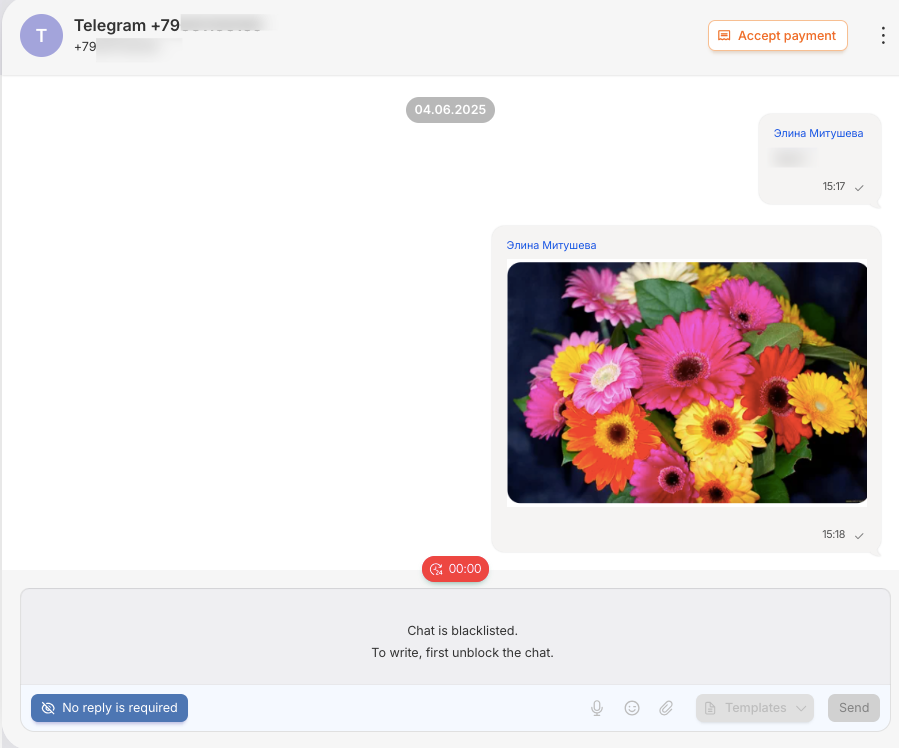Click the checkmark beside the 15:17 timestamp
The image size is (899, 748).
[x=859, y=187]
